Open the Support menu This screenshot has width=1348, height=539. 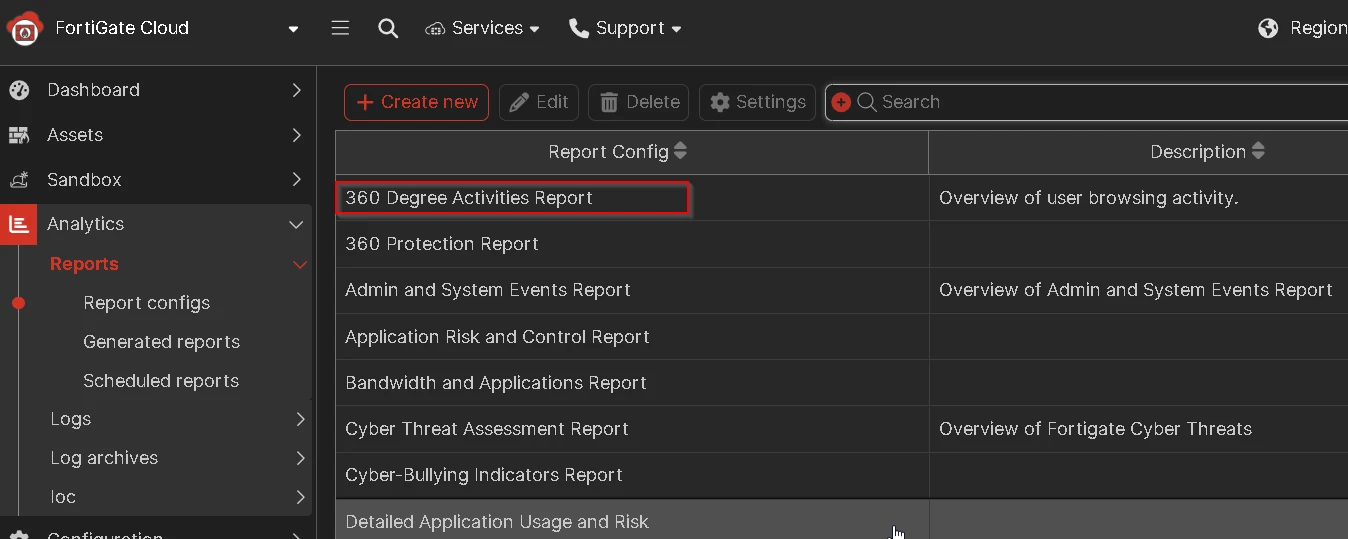point(625,28)
